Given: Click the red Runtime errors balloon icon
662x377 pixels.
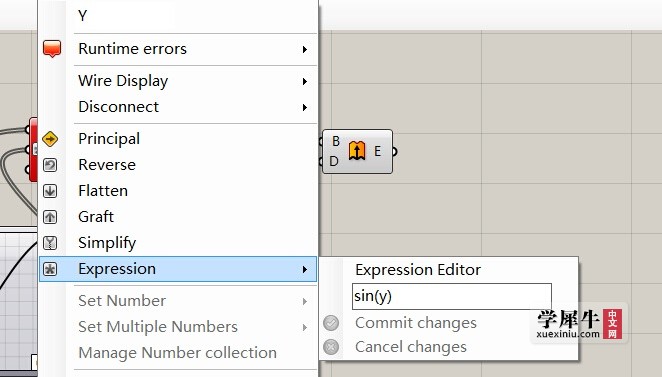Looking at the screenshot, I should click(52, 49).
